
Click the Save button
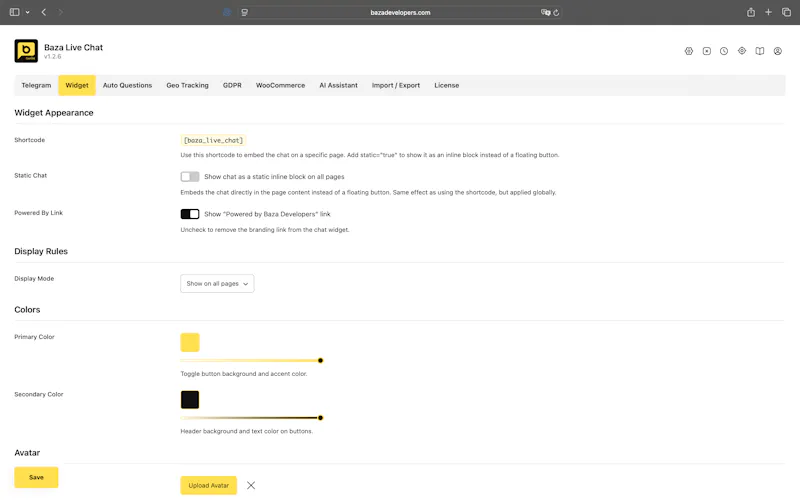pyautogui.click(x=36, y=478)
